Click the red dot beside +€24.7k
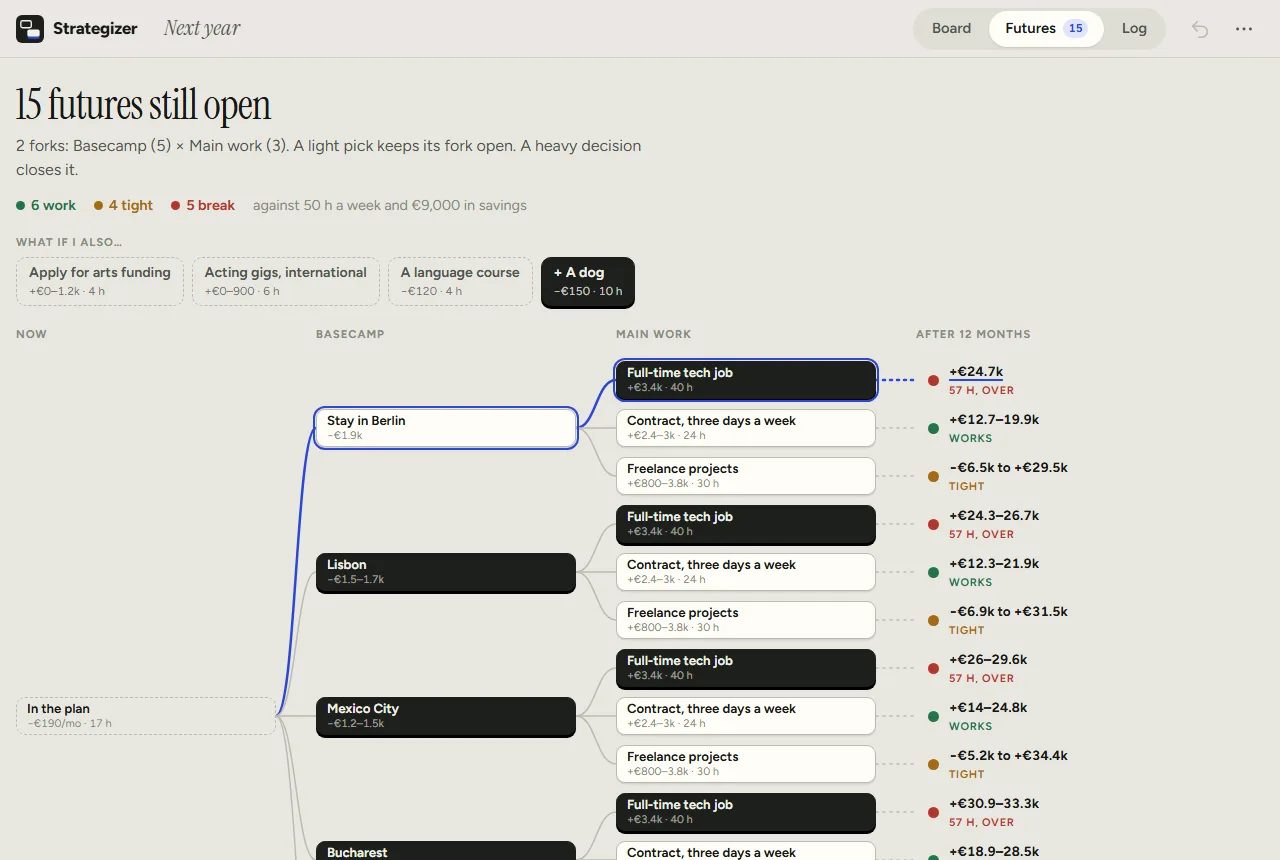Screen dimensions: 1280x860 click(933, 380)
